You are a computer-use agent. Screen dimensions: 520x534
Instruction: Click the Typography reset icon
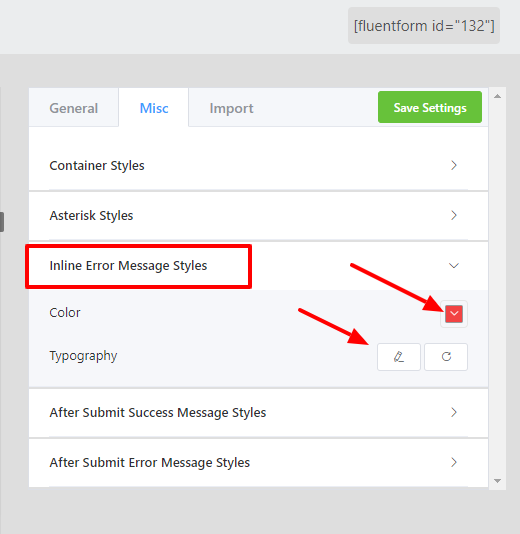pyautogui.click(x=446, y=357)
